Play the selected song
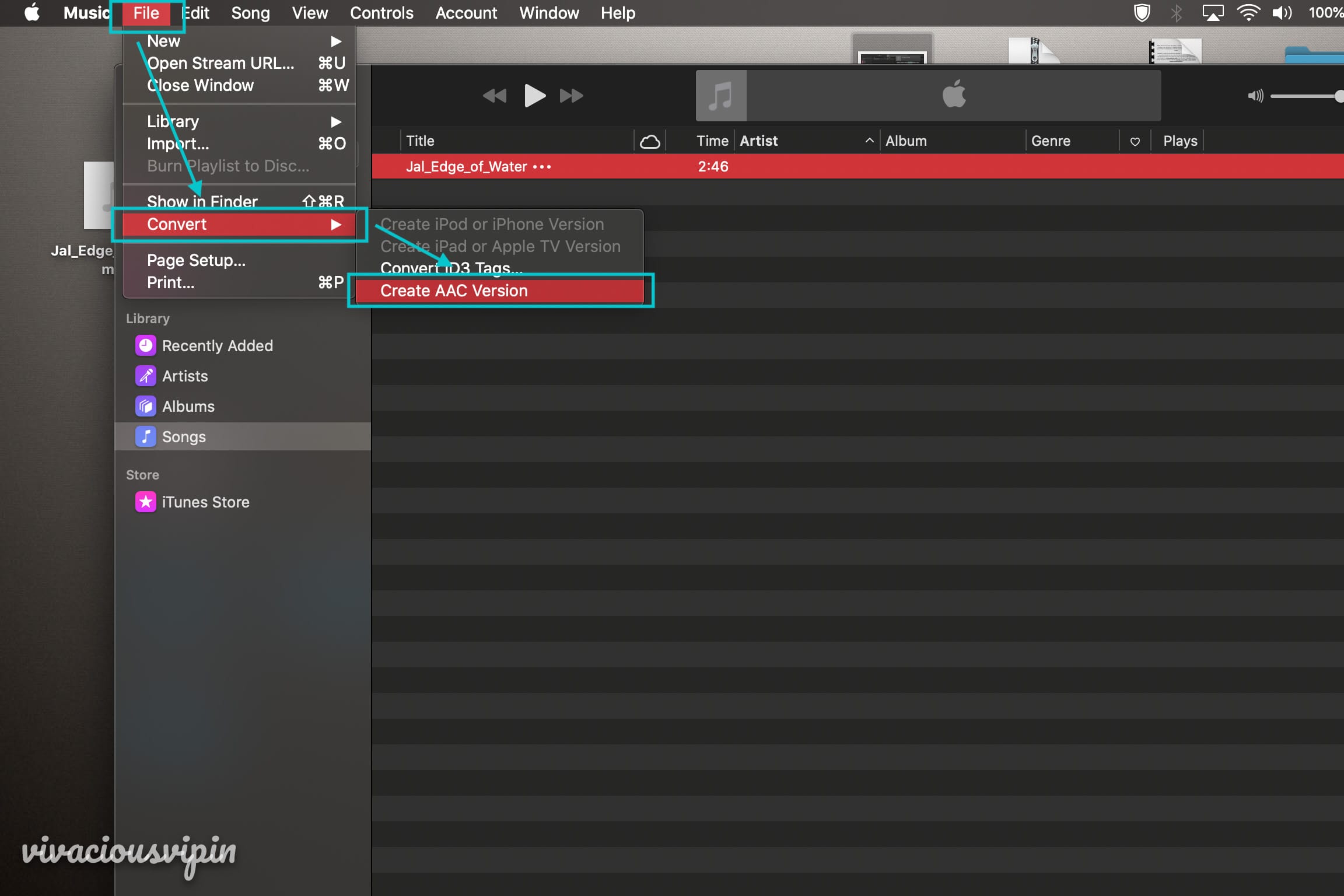This screenshot has height=896, width=1344. pyautogui.click(x=534, y=96)
